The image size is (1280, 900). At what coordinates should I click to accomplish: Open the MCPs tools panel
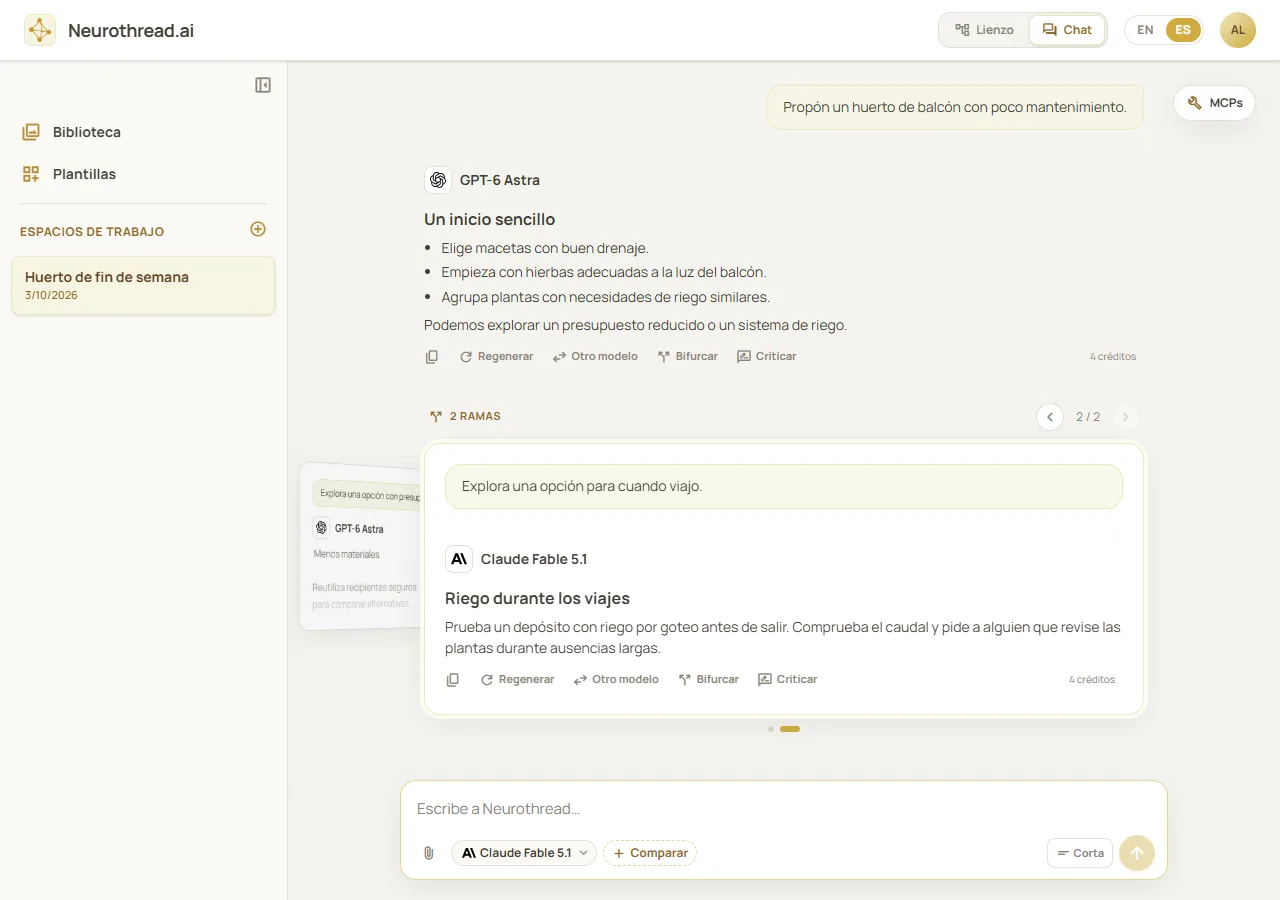point(1214,103)
